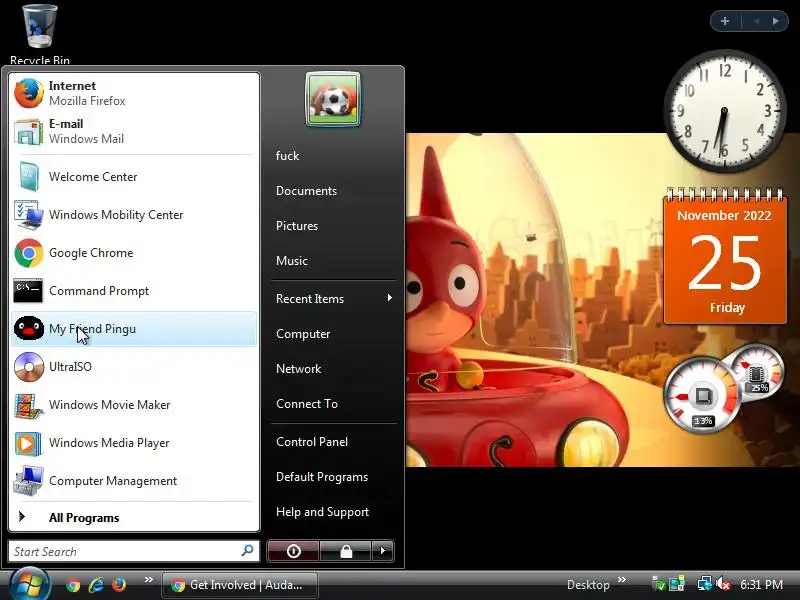Click the Desktop toolbar label
Image resolution: width=800 pixels, height=600 pixels.
pyautogui.click(x=588, y=585)
